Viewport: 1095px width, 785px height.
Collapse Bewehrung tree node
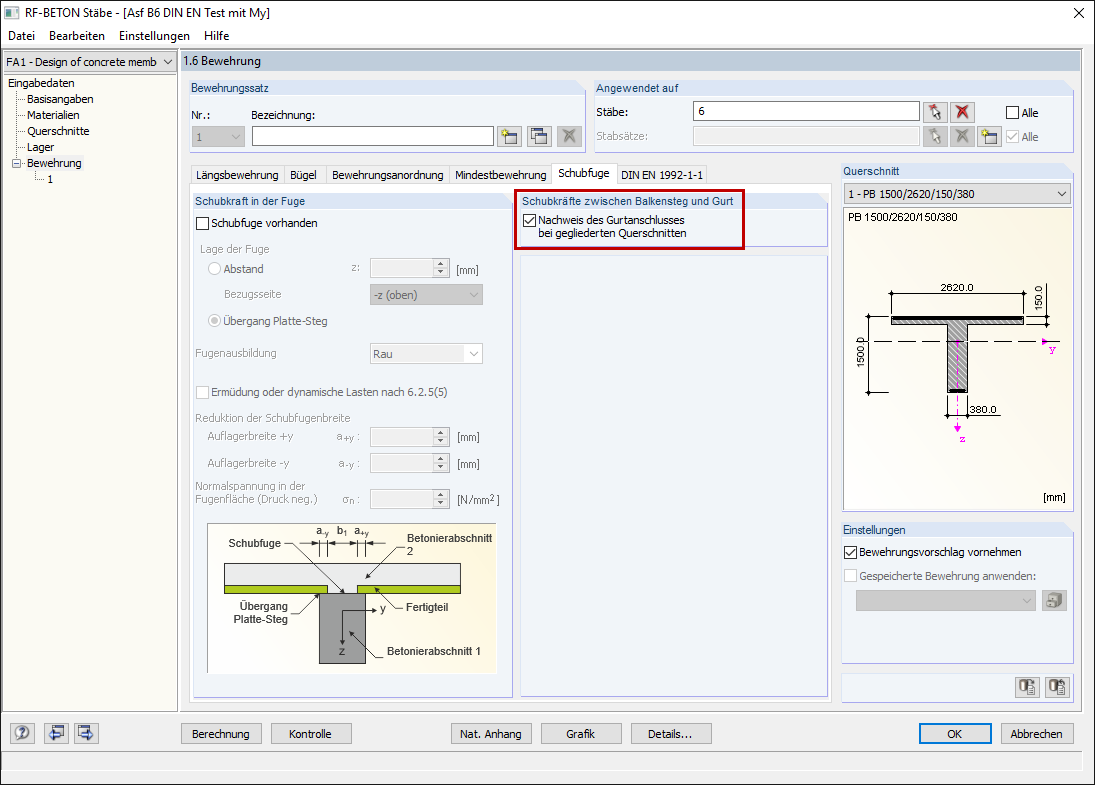click(x=17, y=163)
